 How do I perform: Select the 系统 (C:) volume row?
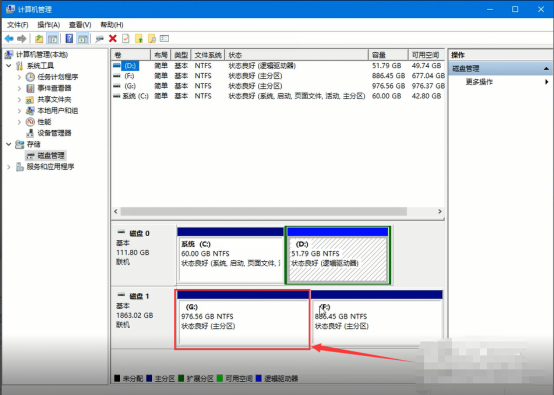pos(278,96)
